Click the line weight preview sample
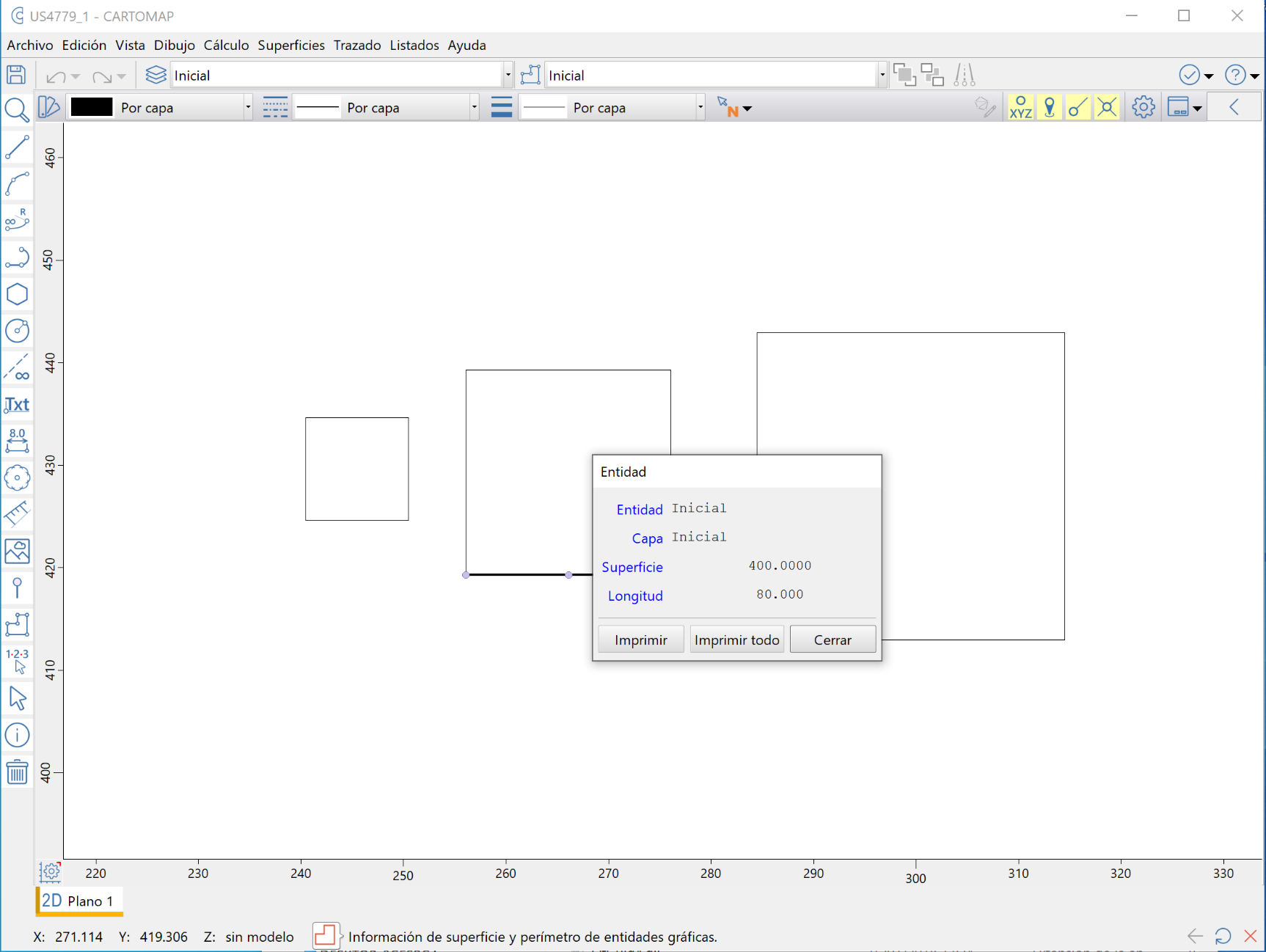Screen dimensions: 1266x952 coord(544,107)
